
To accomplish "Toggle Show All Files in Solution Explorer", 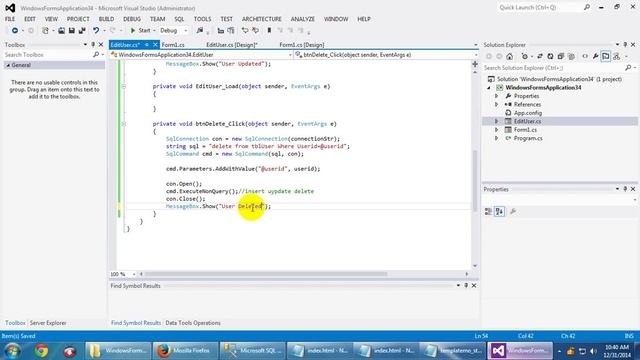I will (571, 56).
